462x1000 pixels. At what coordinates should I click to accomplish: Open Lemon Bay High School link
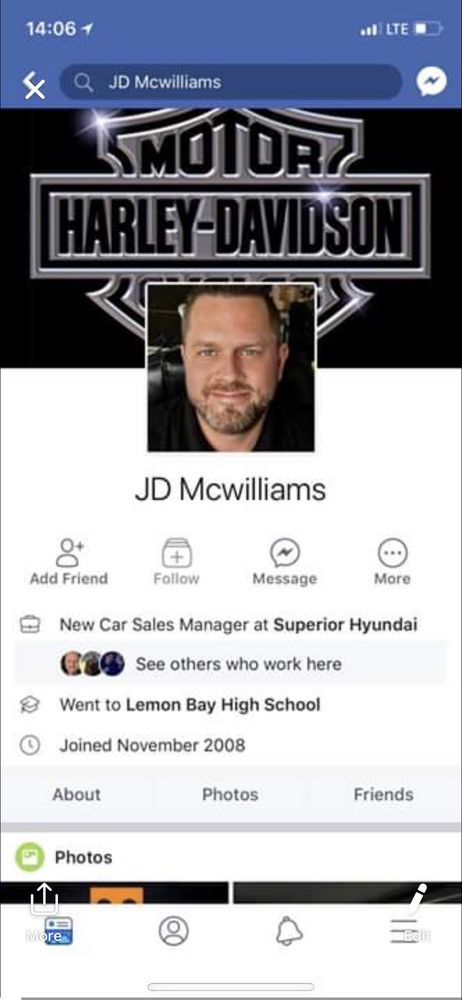point(223,705)
